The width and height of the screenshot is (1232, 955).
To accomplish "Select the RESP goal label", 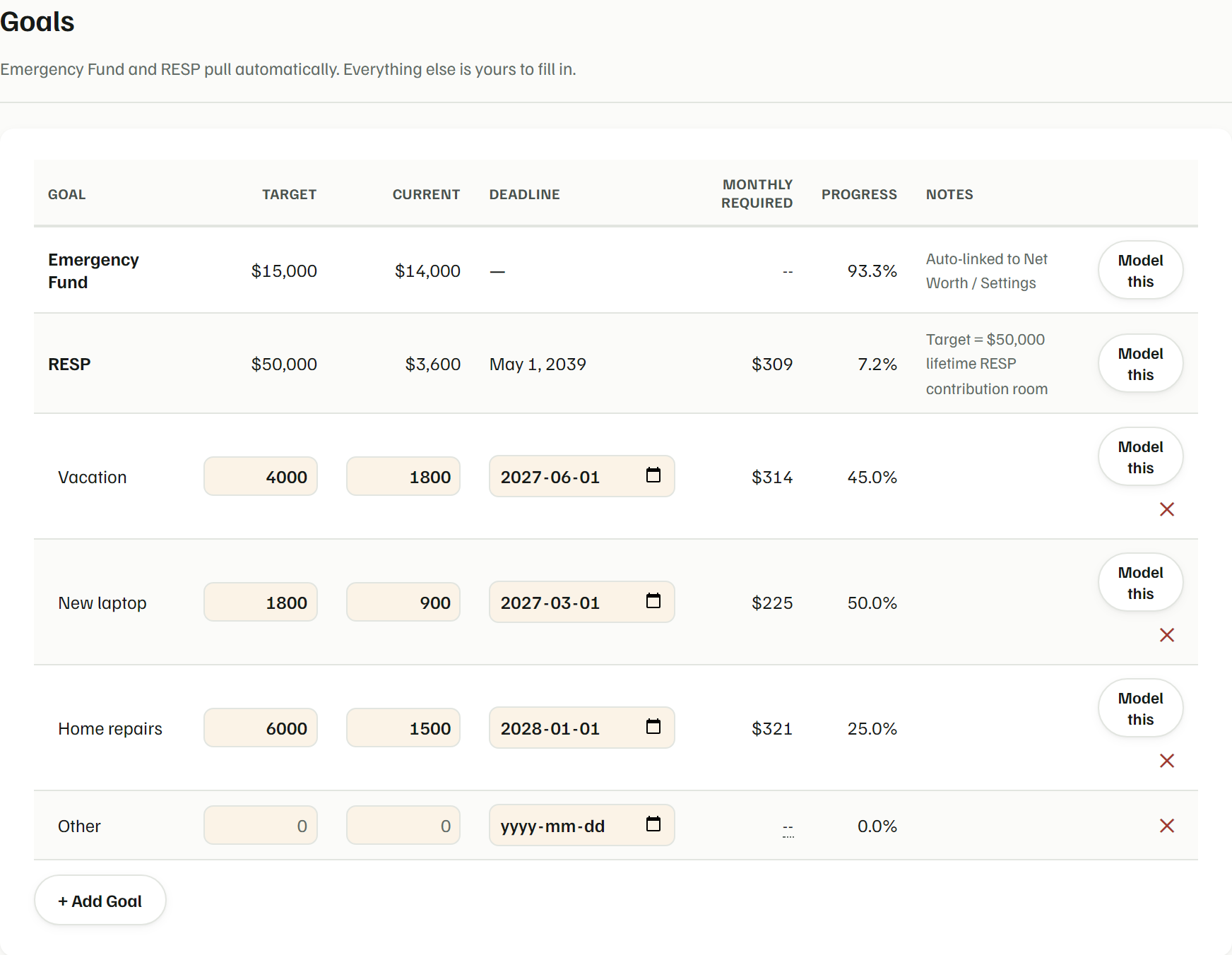I will coord(69,364).
